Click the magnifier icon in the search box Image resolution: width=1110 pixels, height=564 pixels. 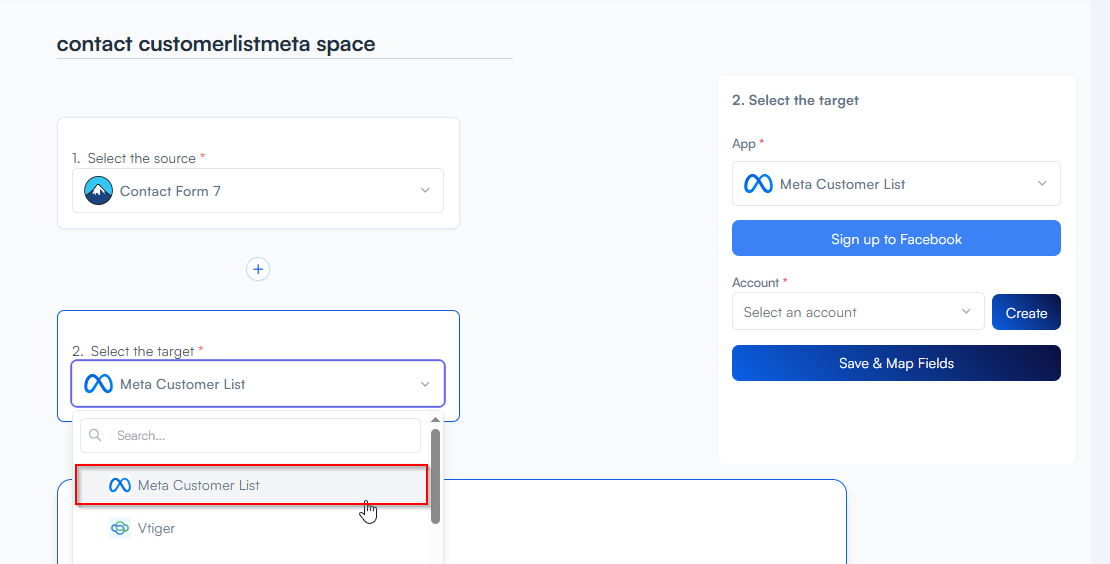point(96,436)
